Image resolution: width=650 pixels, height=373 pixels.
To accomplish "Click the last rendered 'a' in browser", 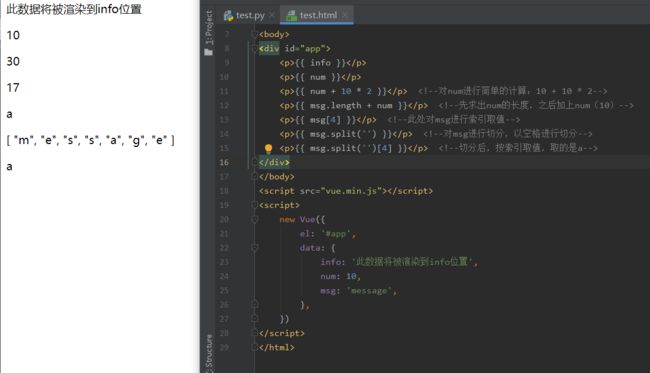I will click(9, 167).
